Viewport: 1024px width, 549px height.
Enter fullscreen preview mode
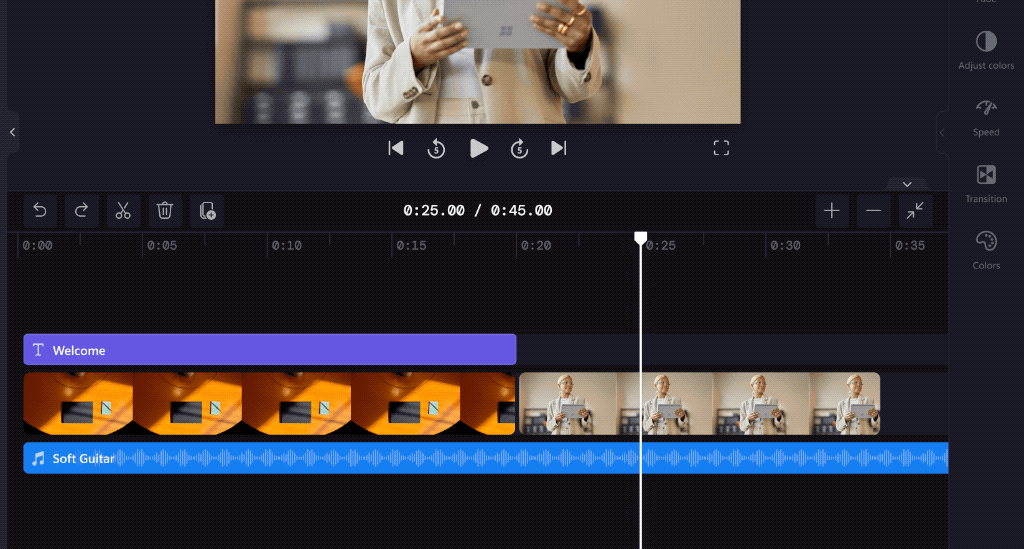[x=721, y=148]
